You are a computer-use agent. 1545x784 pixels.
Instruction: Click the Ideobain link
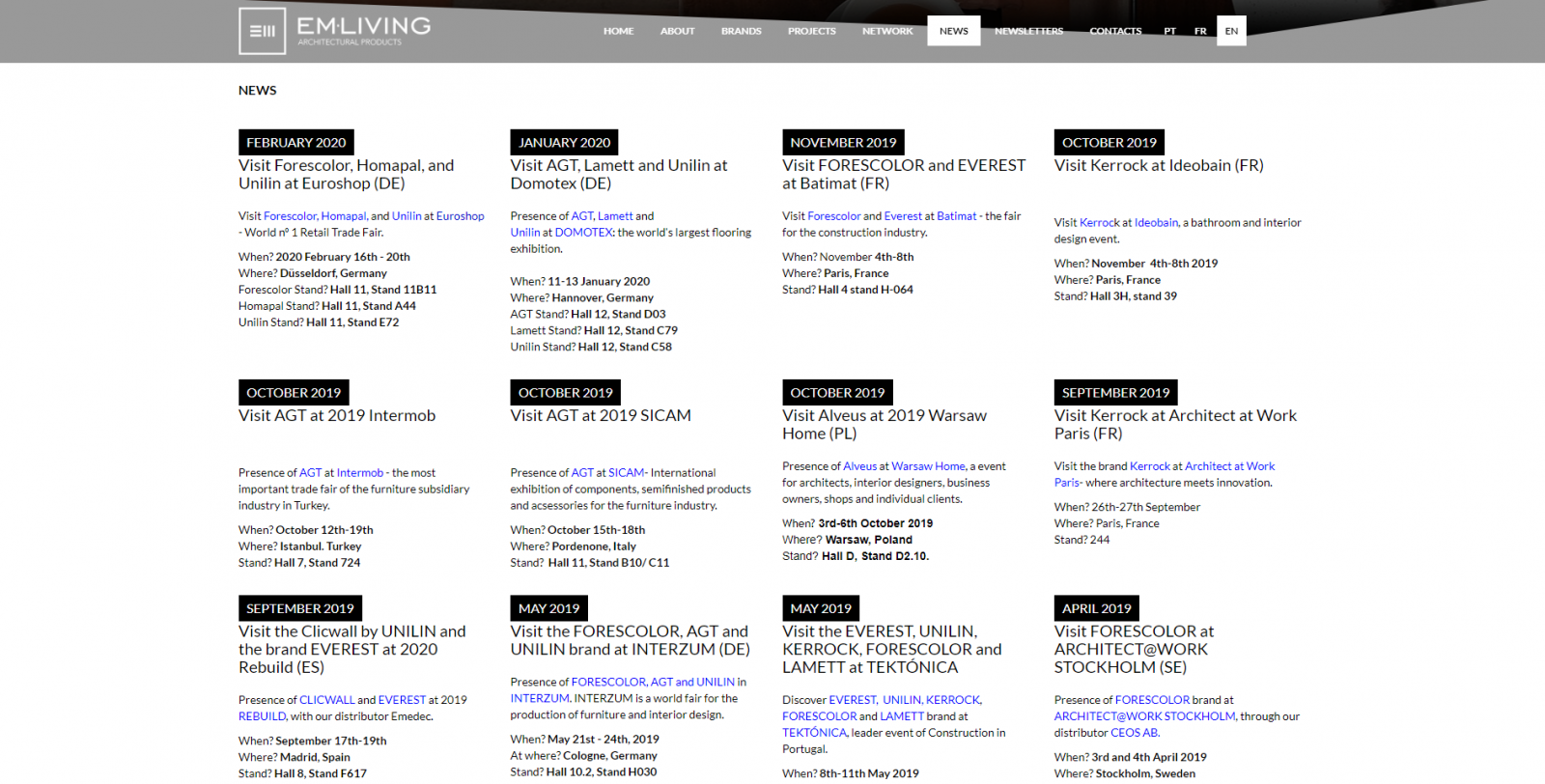[1156, 223]
